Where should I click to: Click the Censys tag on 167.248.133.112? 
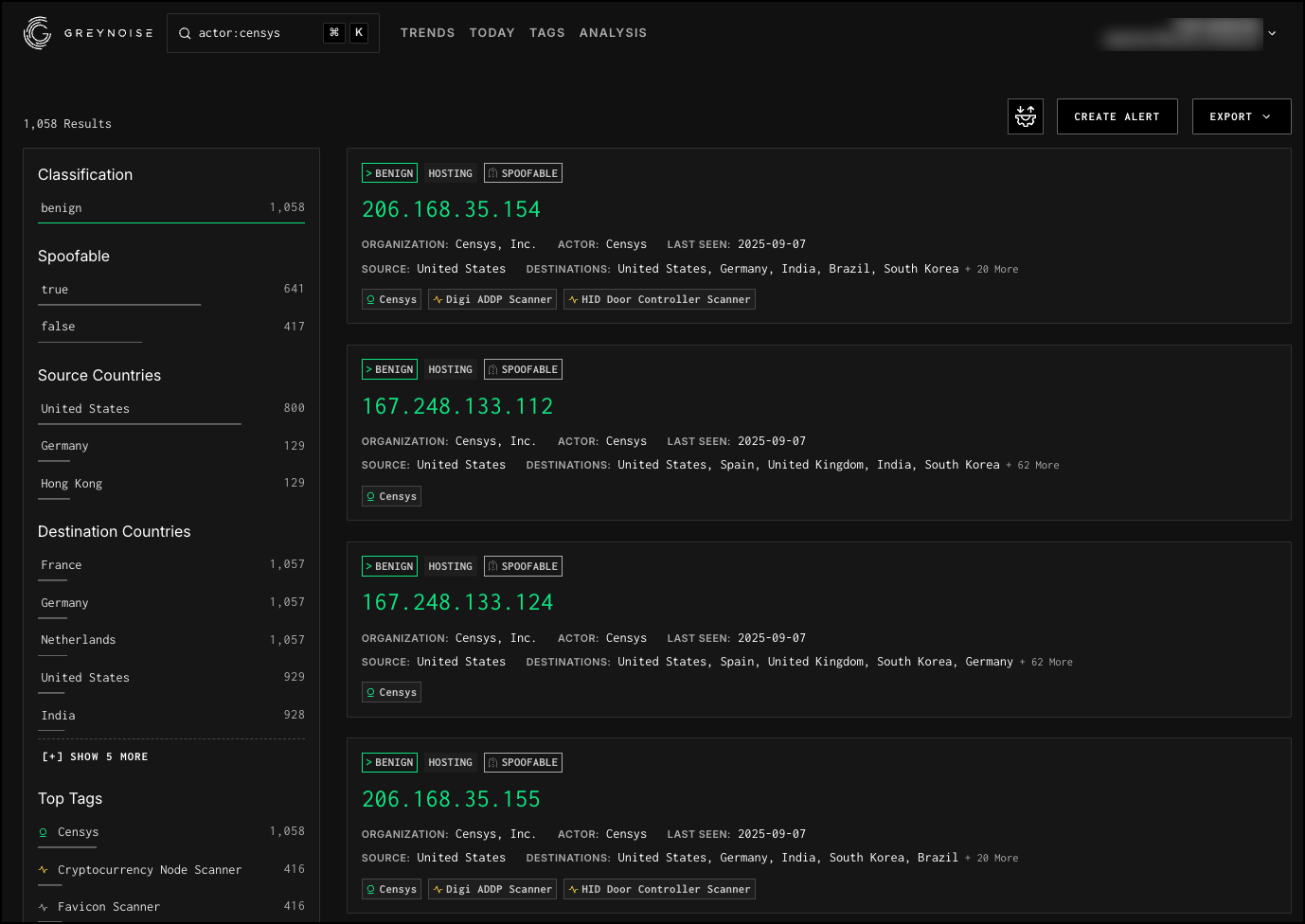coord(391,496)
